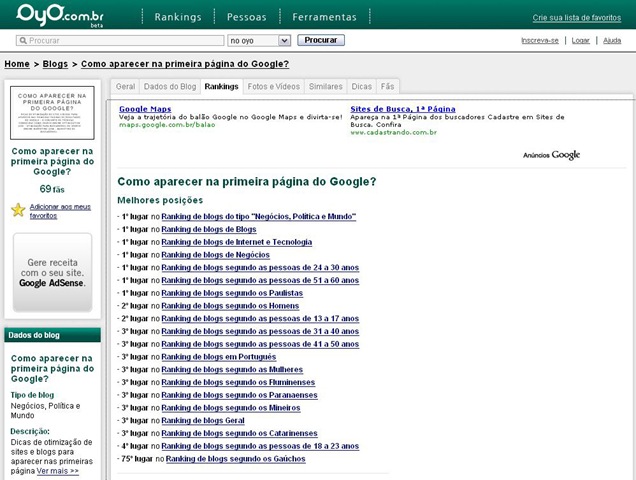
Task: Click 'Crie sua lista de favoritos' link
Action: pyautogui.click(x=577, y=18)
